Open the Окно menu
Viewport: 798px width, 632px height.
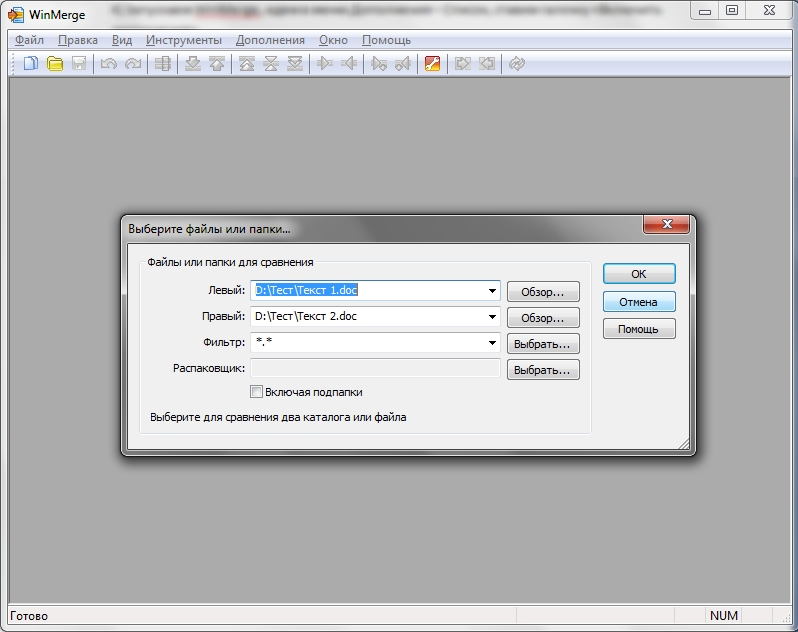333,40
